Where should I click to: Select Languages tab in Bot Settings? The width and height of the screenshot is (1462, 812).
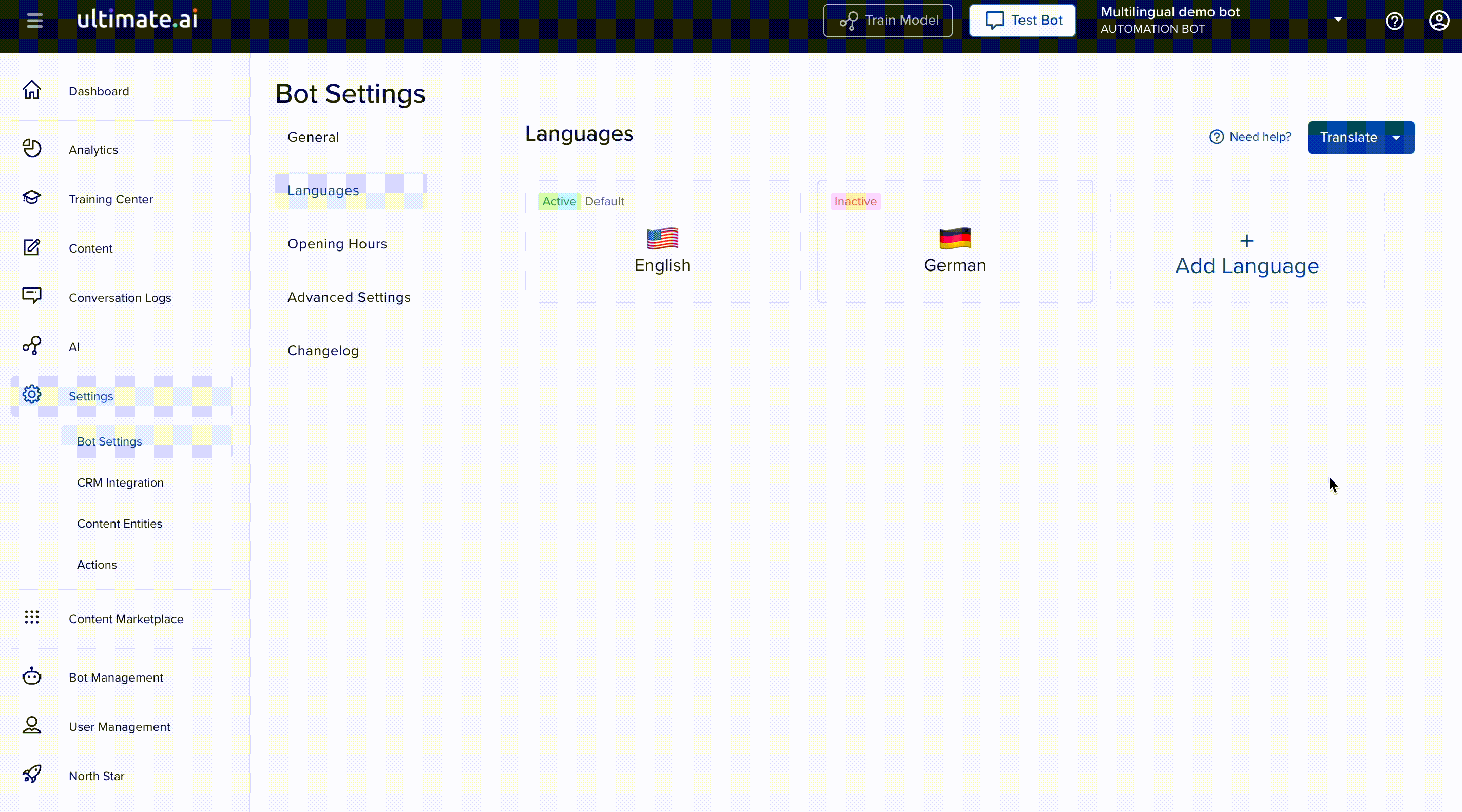pos(323,190)
